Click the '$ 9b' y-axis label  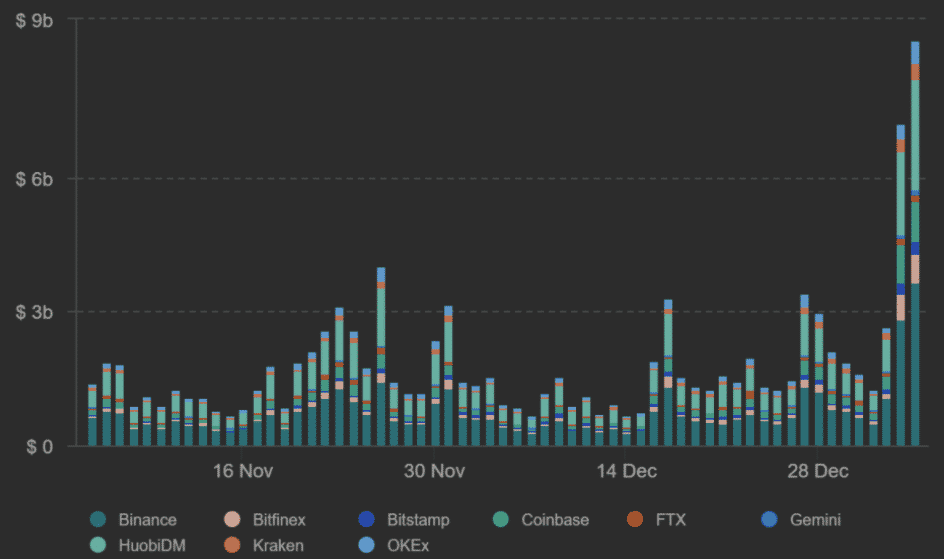[35, 21]
